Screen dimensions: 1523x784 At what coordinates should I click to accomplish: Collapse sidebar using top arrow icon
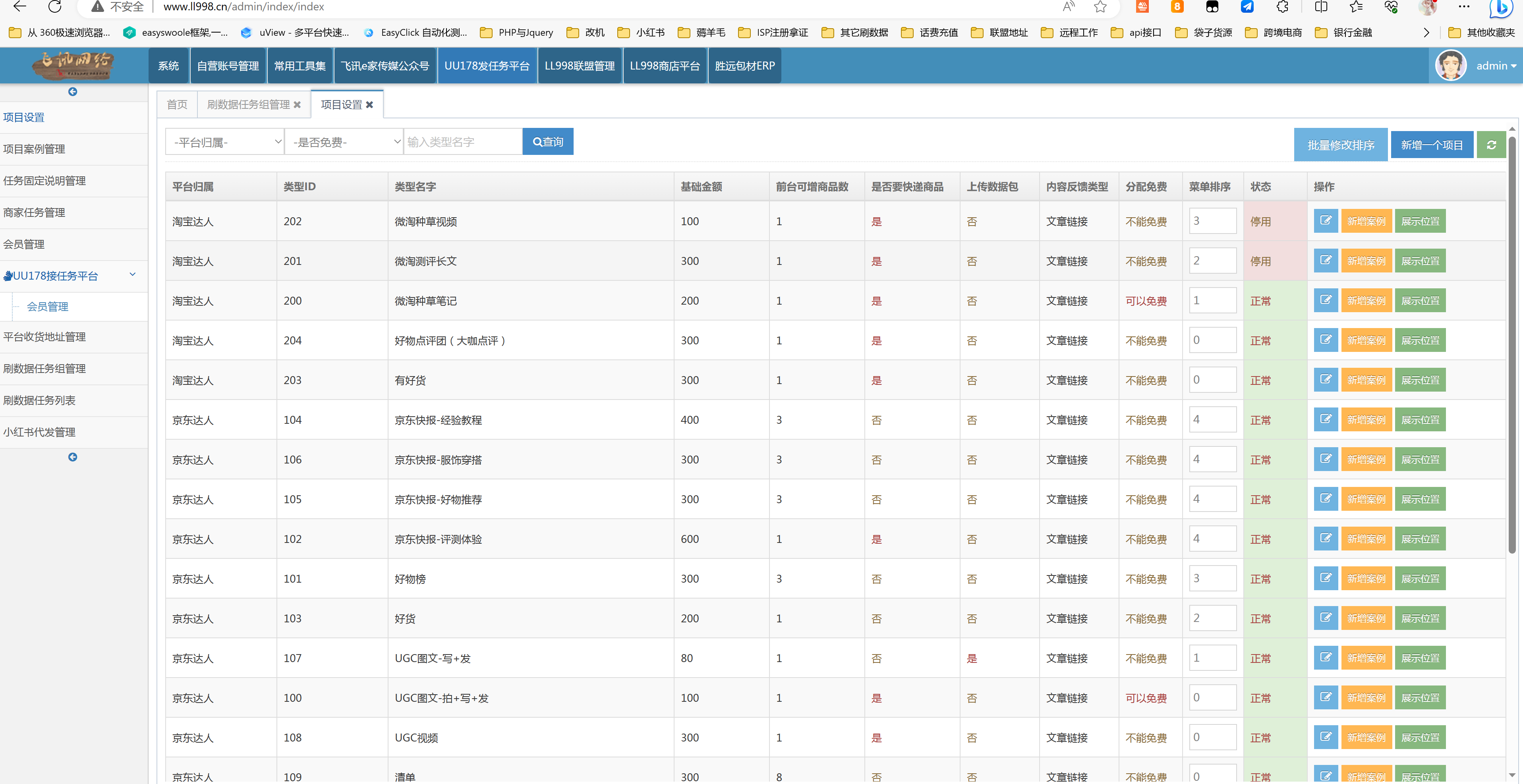pyautogui.click(x=73, y=92)
